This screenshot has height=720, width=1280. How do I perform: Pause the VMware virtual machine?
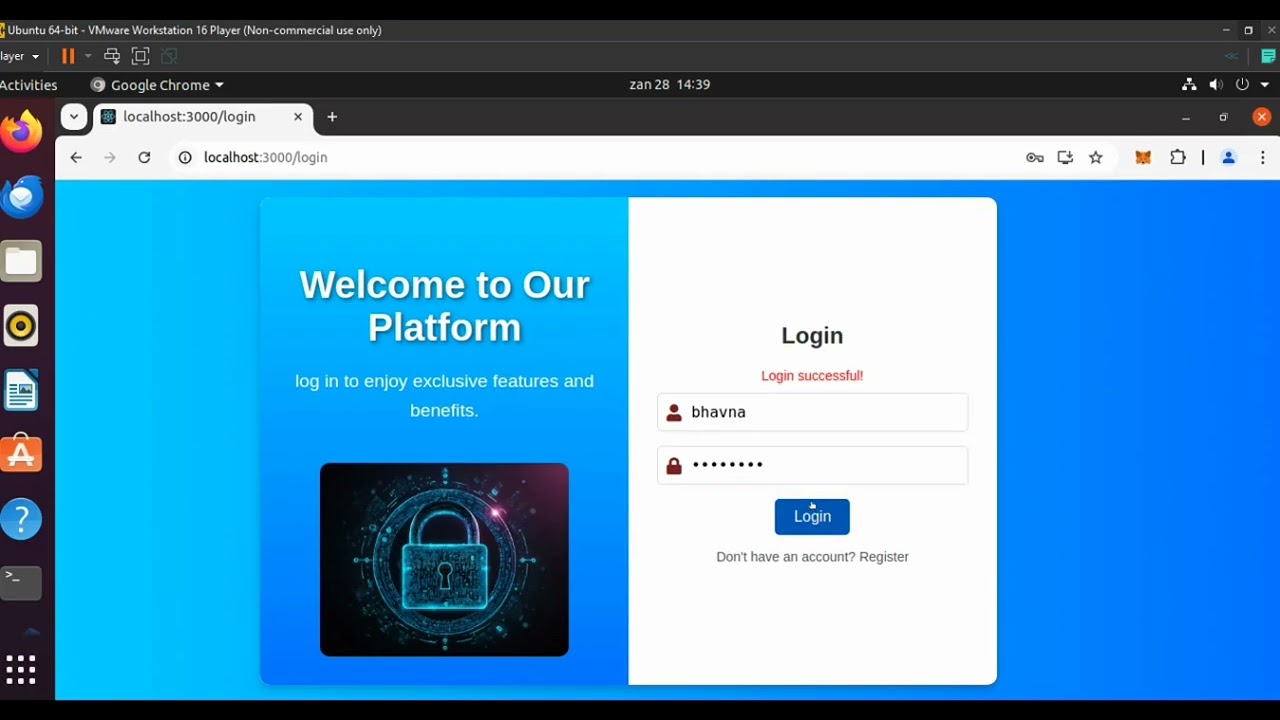click(x=68, y=56)
